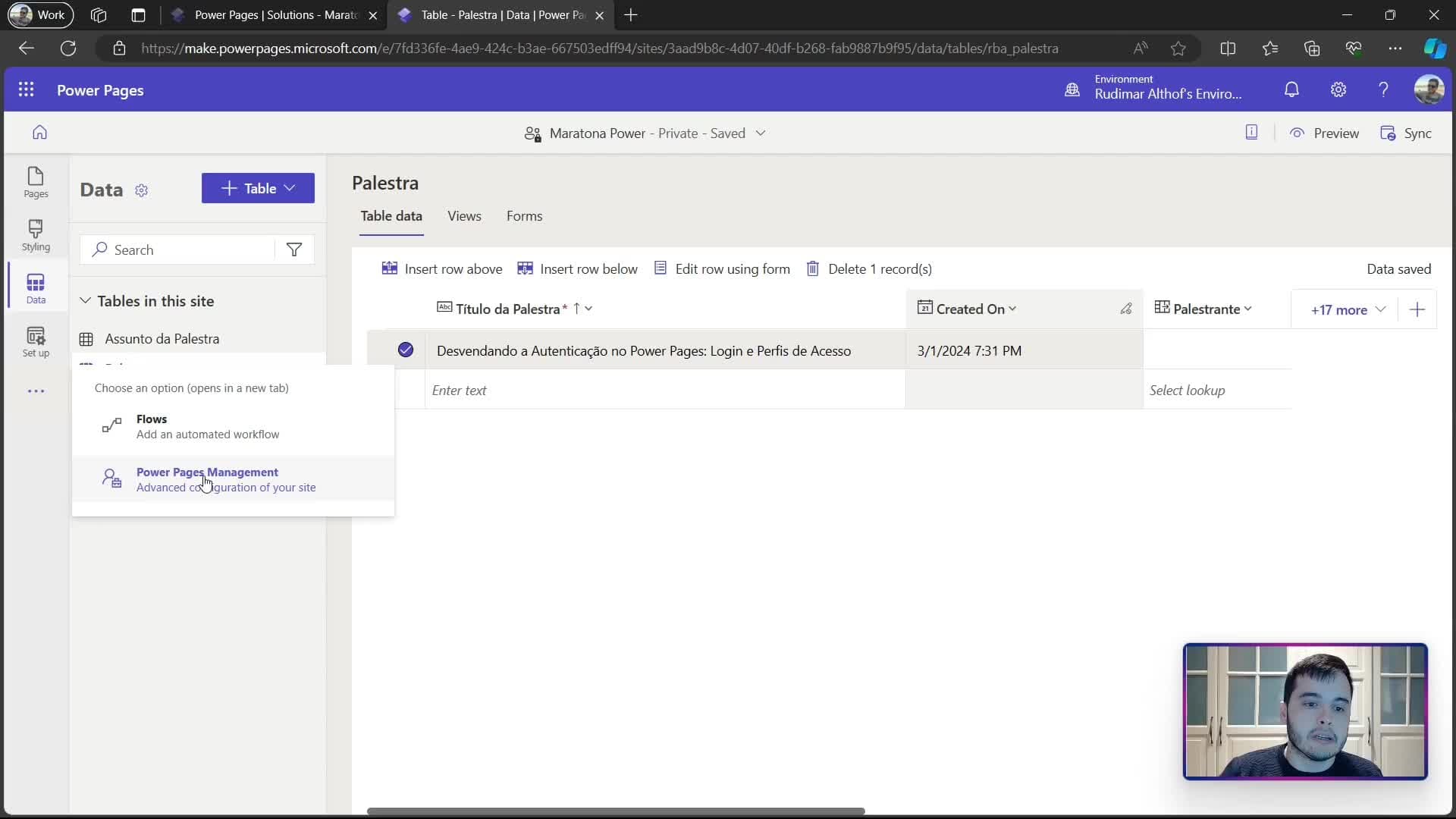Viewport: 1456px width, 819px height.
Task: Open Copilot sidebar icon
Action: coord(1434,49)
